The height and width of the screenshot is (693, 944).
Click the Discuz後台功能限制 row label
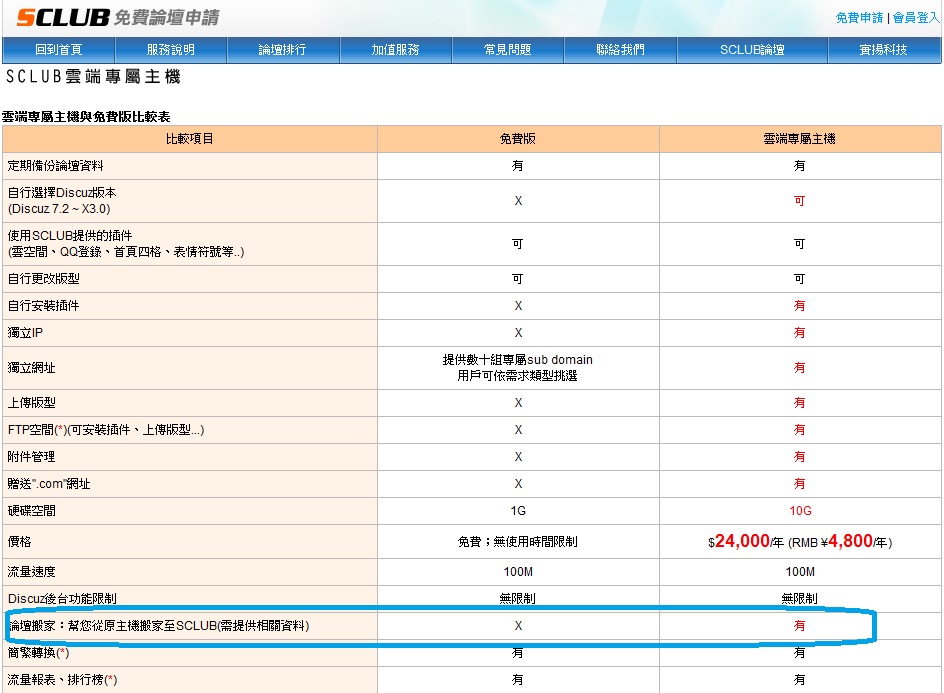coord(62,599)
